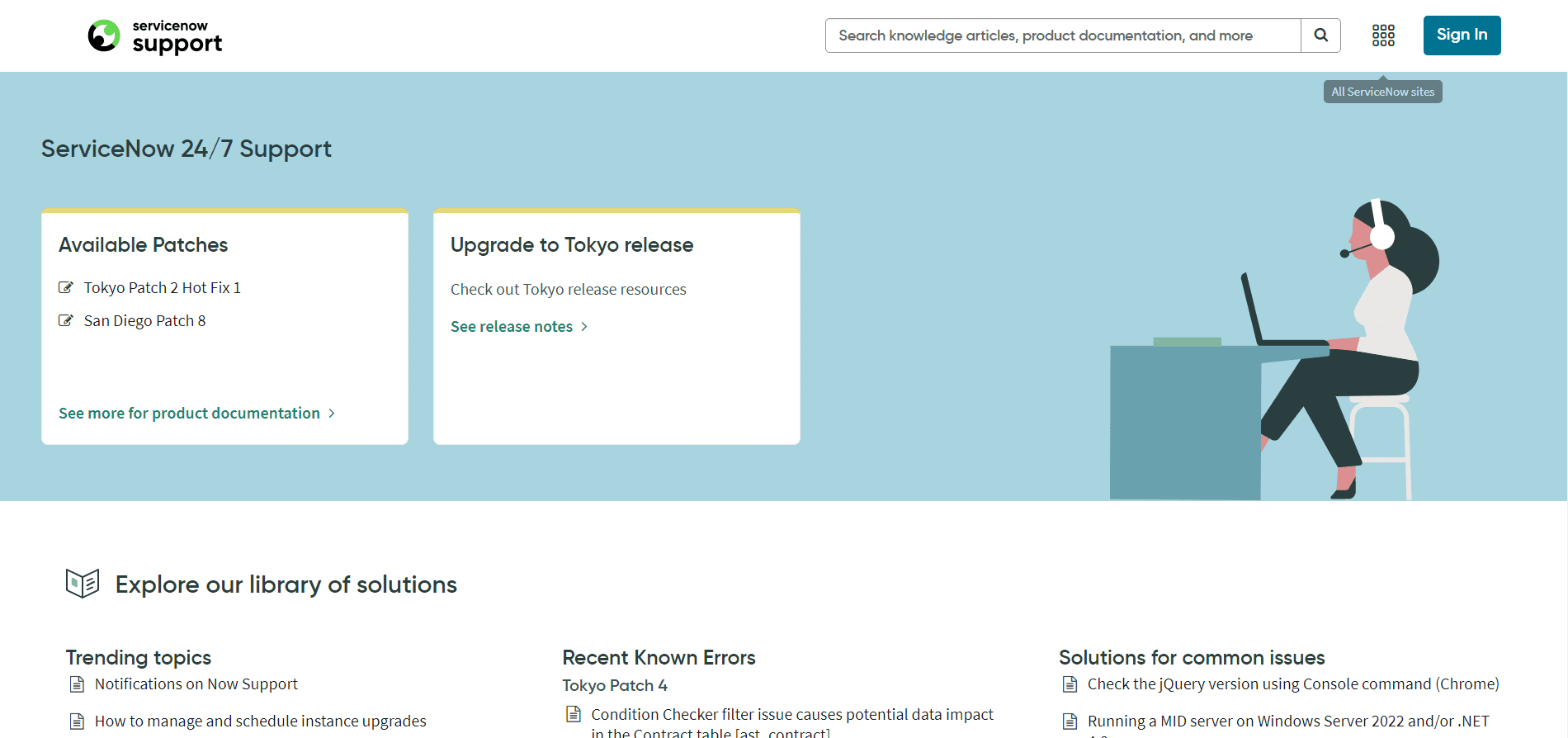Click document icon beside Condition Checker article
The image size is (1568, 738).
click(574, 714)
